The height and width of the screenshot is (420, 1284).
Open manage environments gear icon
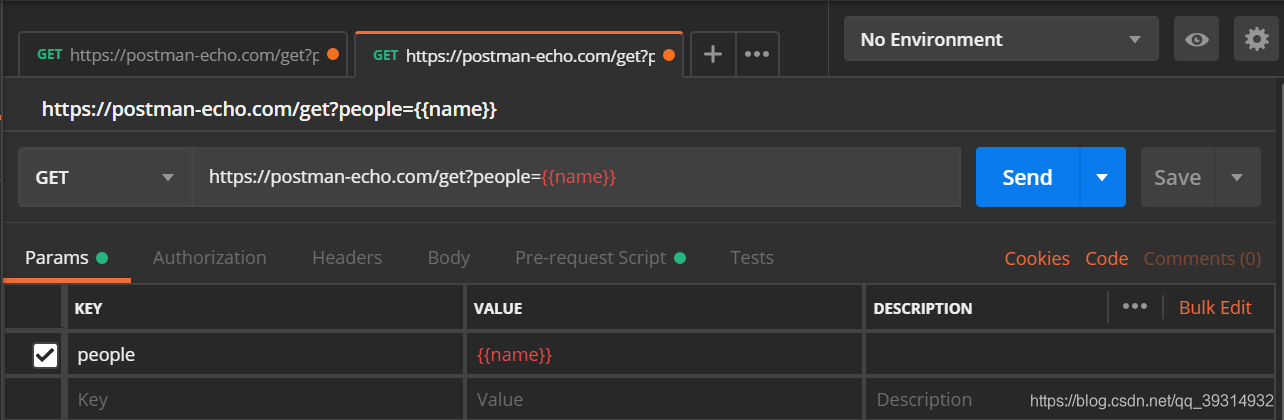coord(1256,39)
